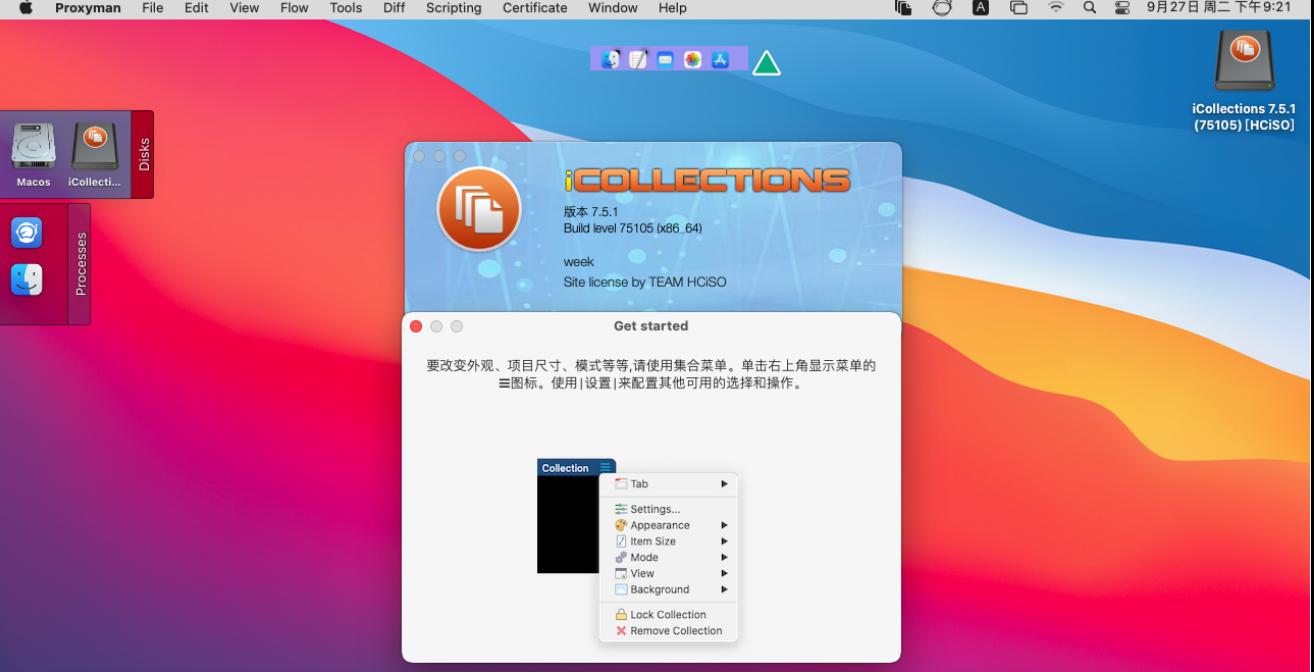Image resolution: width=1314 pixels, height=672 pixels.
Task: Open the Wi-Fi status menu
Action: (1056, 8)
